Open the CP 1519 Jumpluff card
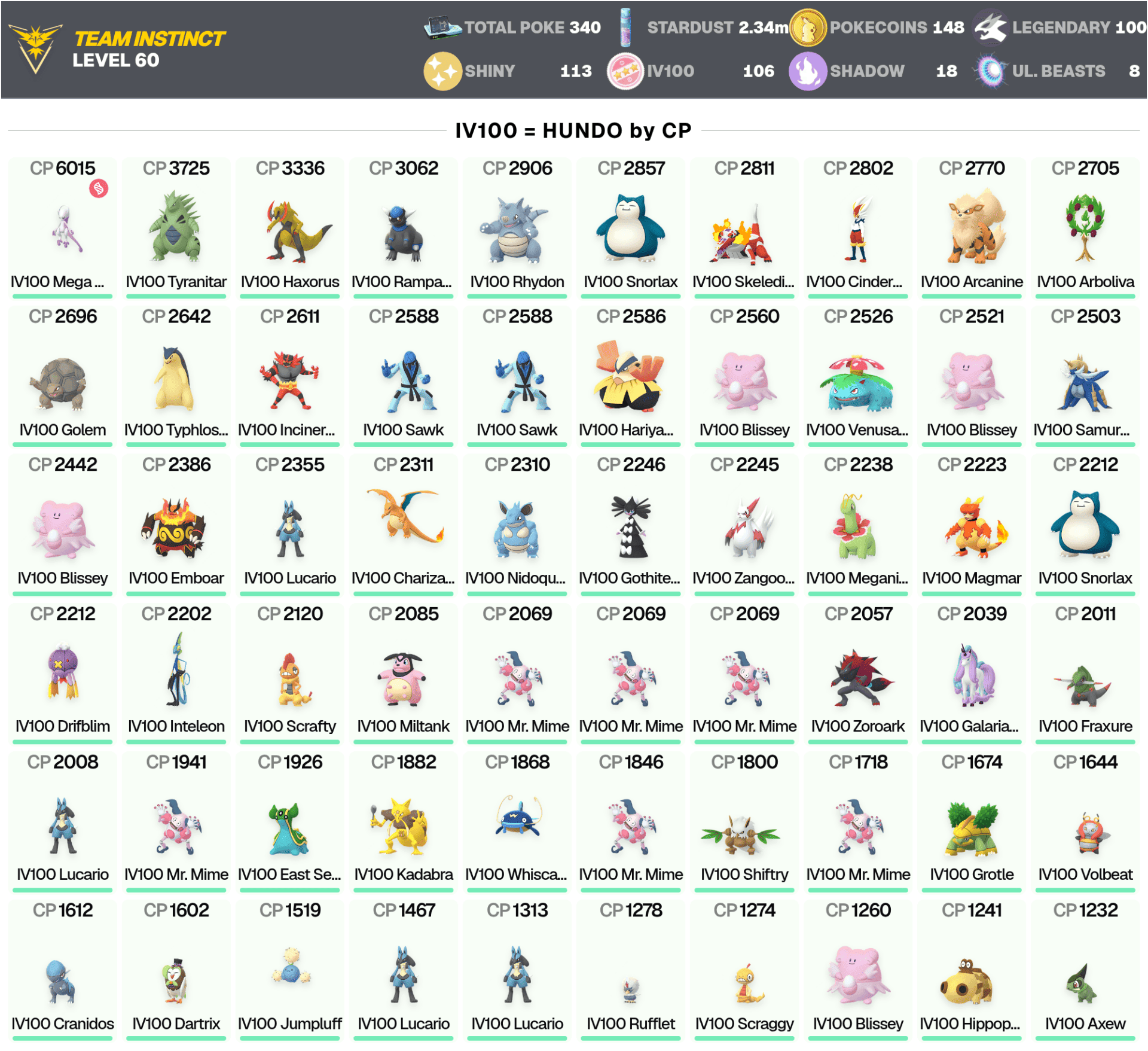The image size is (1148, 1051). click(290, 970)
